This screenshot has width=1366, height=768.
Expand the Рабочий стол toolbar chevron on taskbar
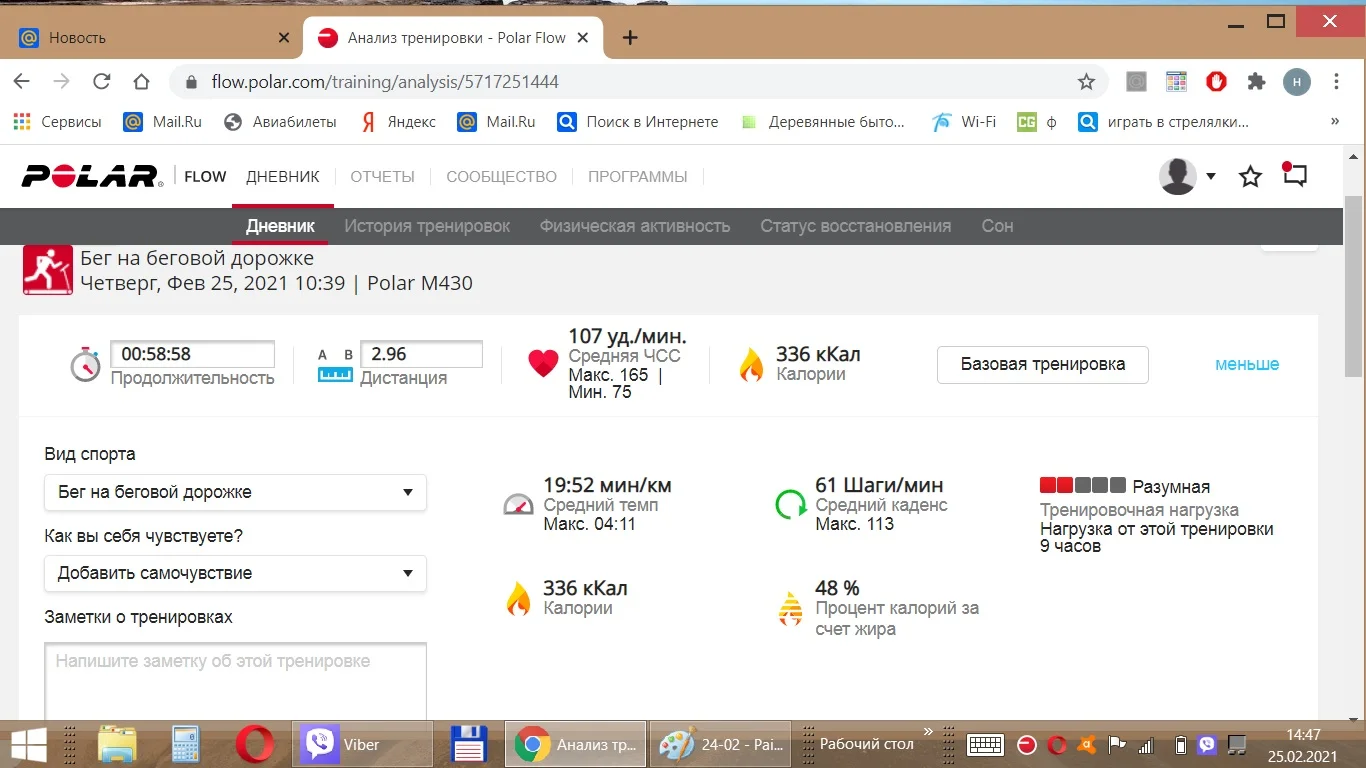928,732
